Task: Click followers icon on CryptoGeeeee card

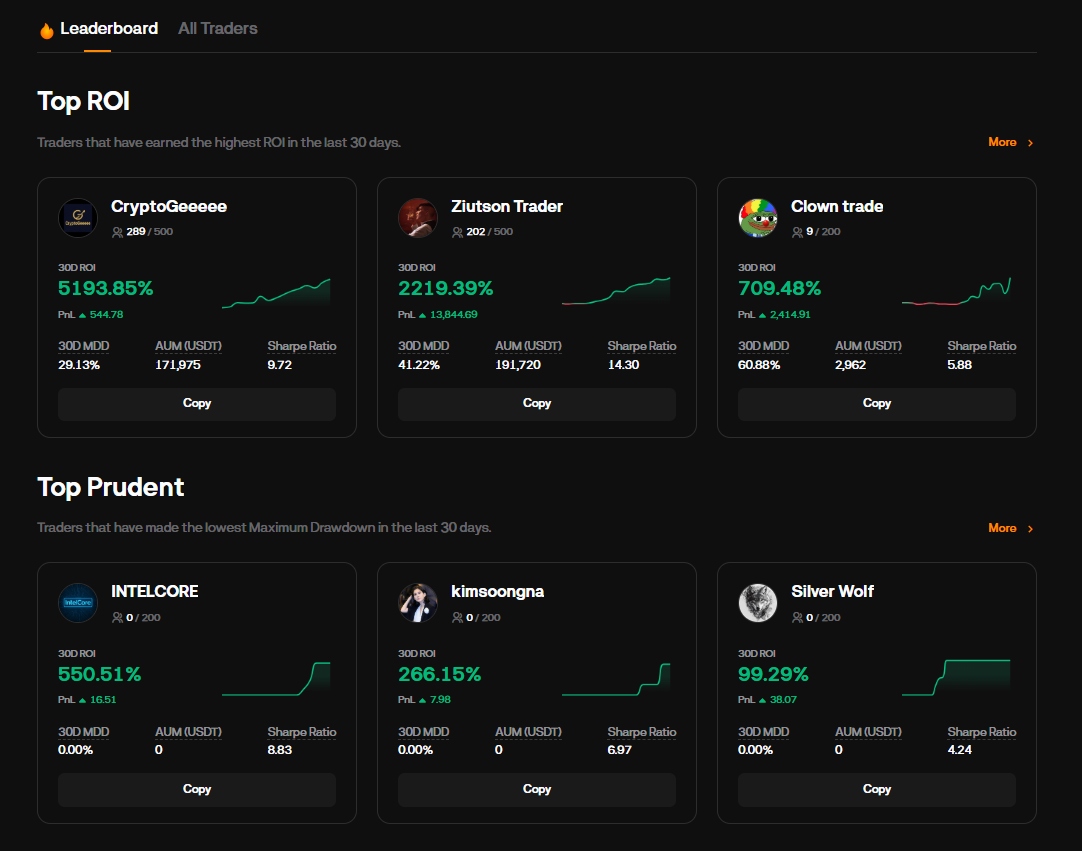Action: (x=117, y=232)
